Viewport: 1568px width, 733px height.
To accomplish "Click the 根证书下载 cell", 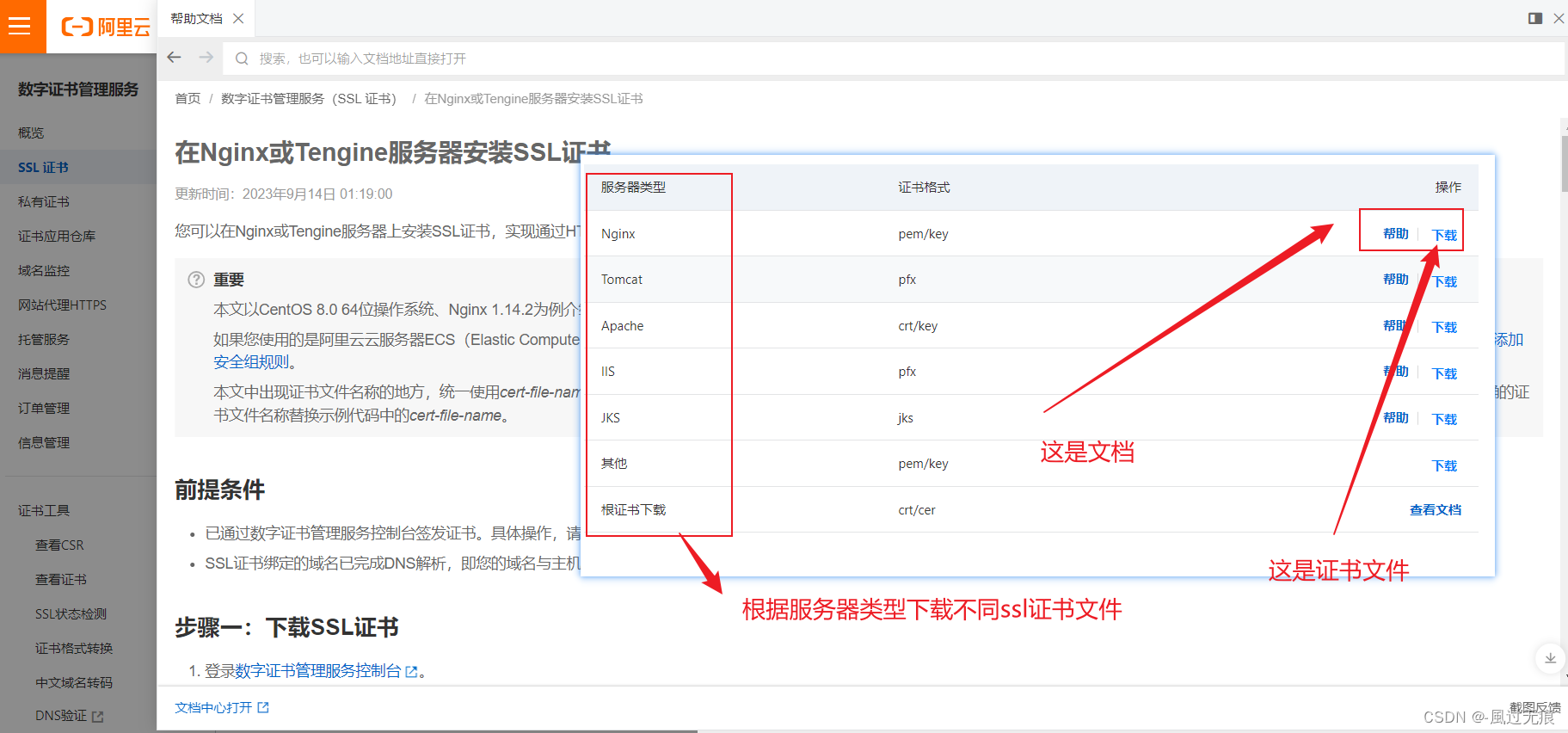I will click(633, 509).
